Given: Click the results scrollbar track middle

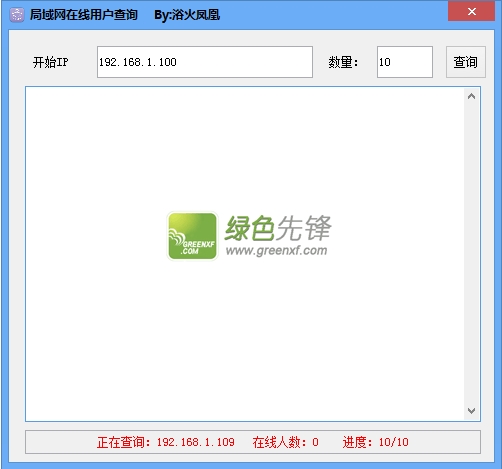Looking at the screenshot, I should coord(471,254).
